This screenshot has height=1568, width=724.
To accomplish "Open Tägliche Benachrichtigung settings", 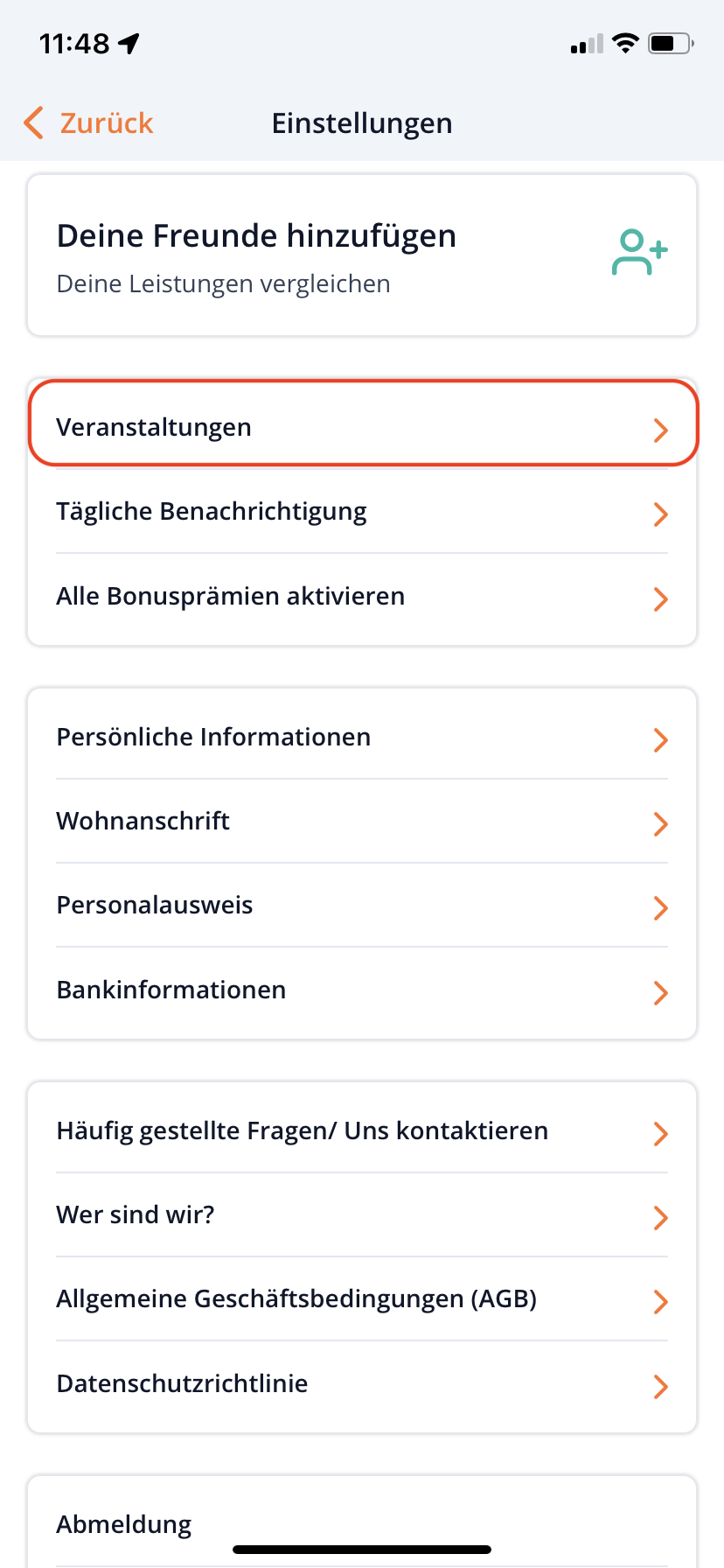I will tap(212, 512).
